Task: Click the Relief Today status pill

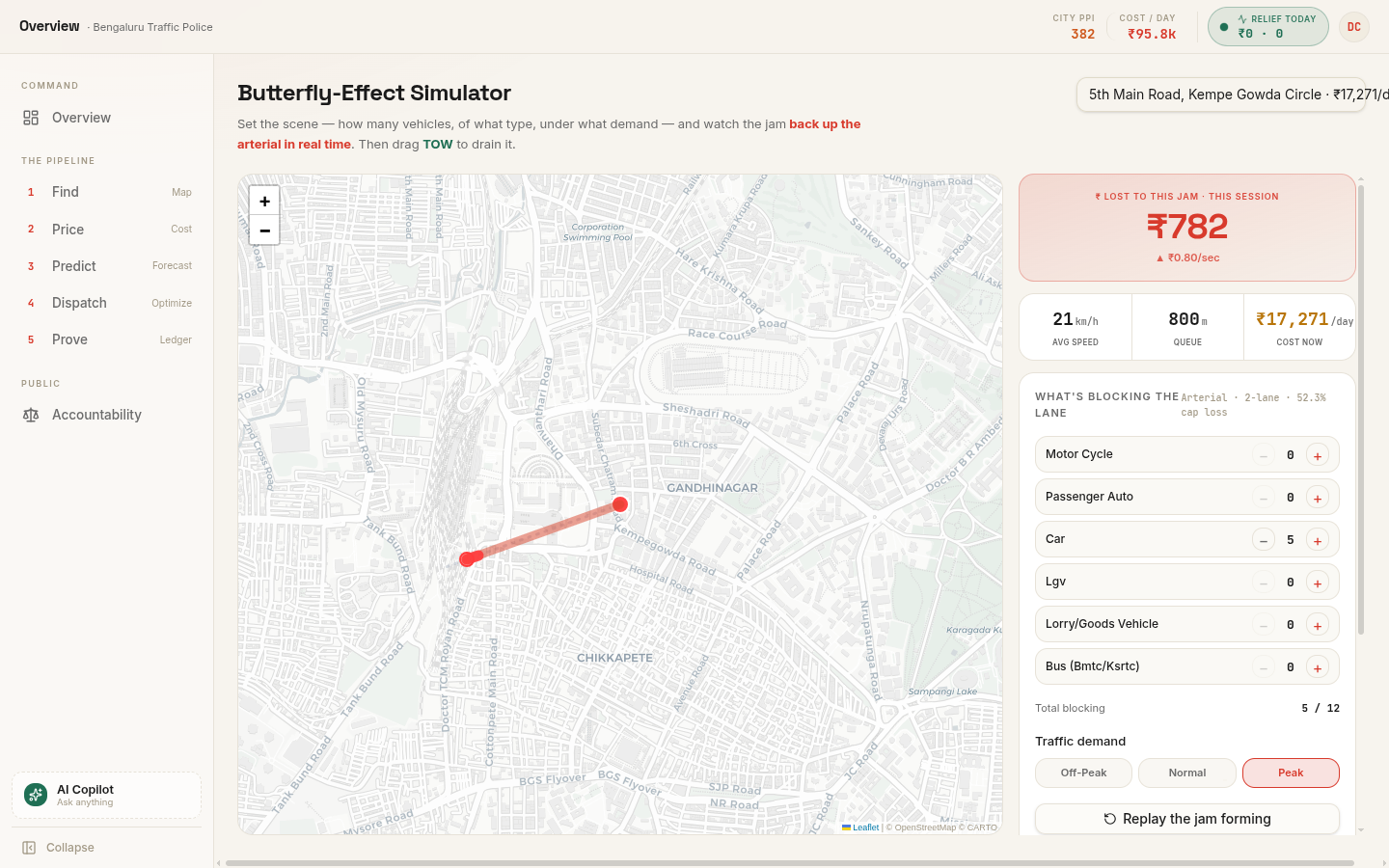Action: point(1268,27)
